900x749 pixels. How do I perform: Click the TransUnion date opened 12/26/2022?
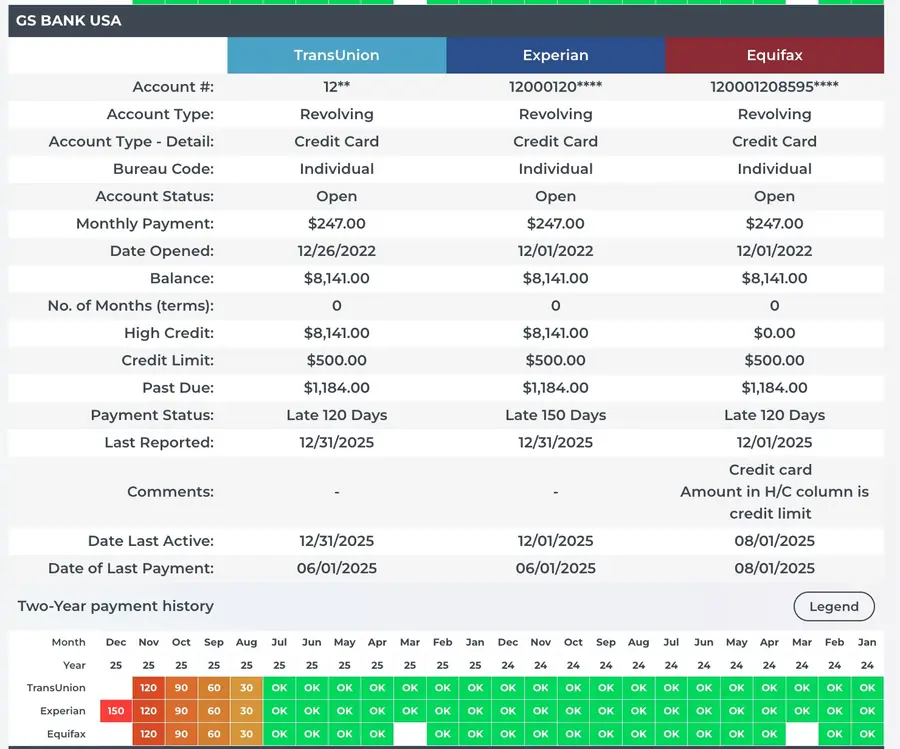pos(336,251)
